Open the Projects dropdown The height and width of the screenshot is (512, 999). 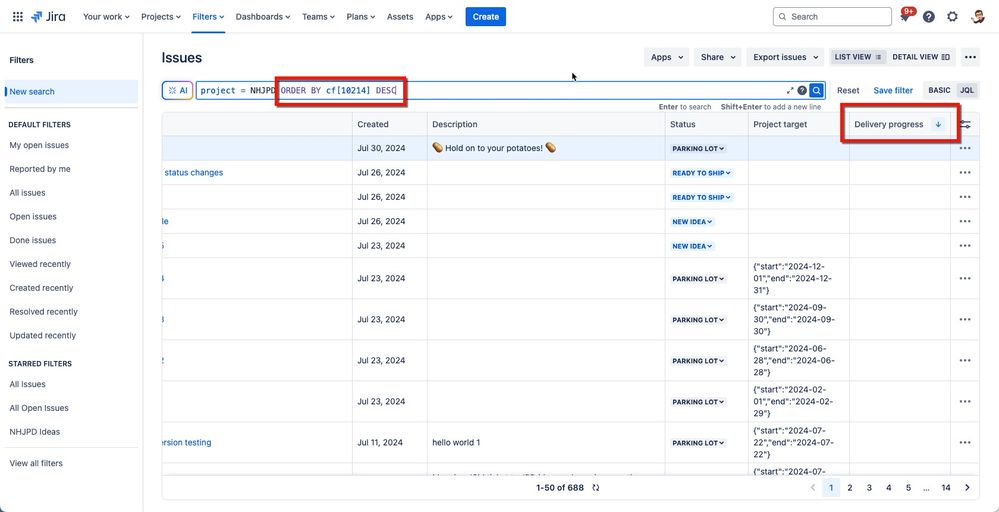point(161,17)
